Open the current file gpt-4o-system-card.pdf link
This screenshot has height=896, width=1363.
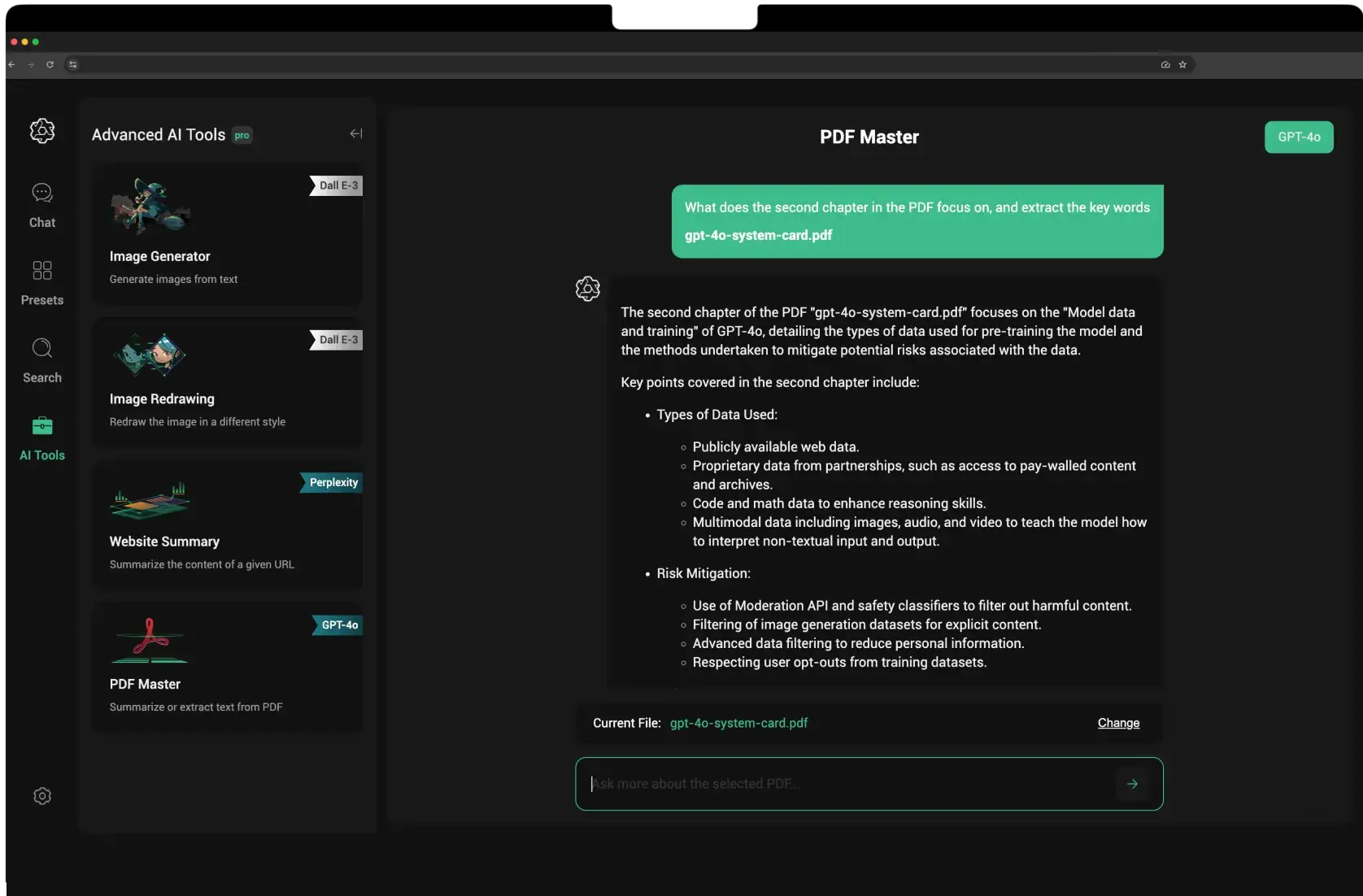coord(738,723)
